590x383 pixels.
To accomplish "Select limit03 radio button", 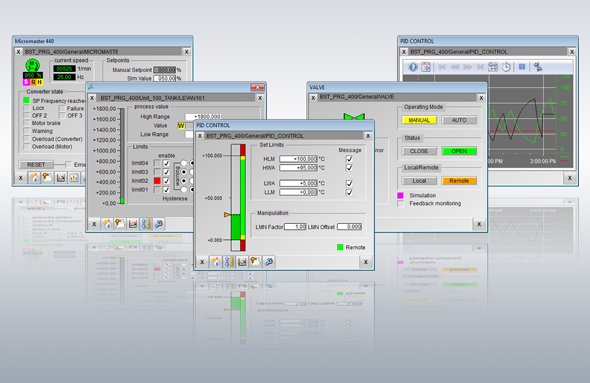I will point(184,172).
